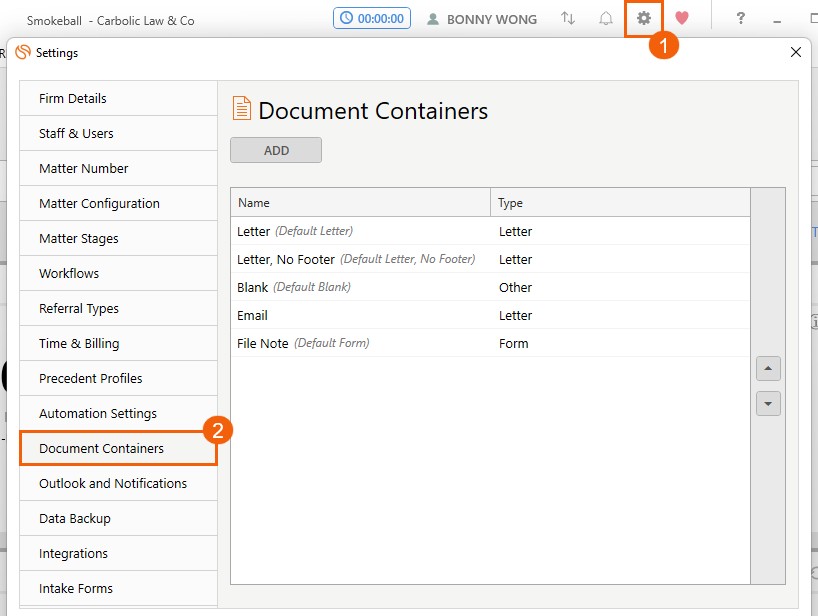Sort containers by the Name column header
818x616 pixels.
[360, 203]
